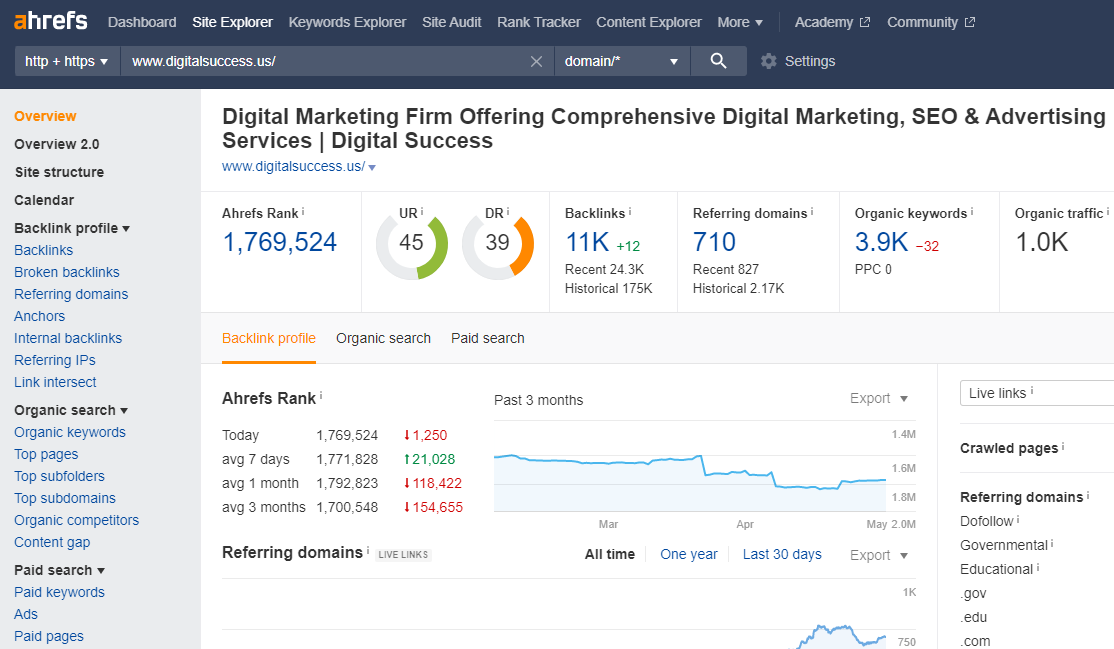Click the Crawled pages info icon
Viewport: 1114px width, 649px height.
(x=1063, y=446)
